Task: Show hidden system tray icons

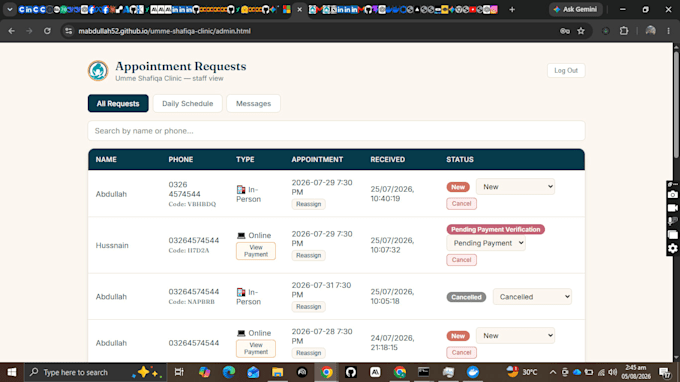Action: tap(552, 372)
